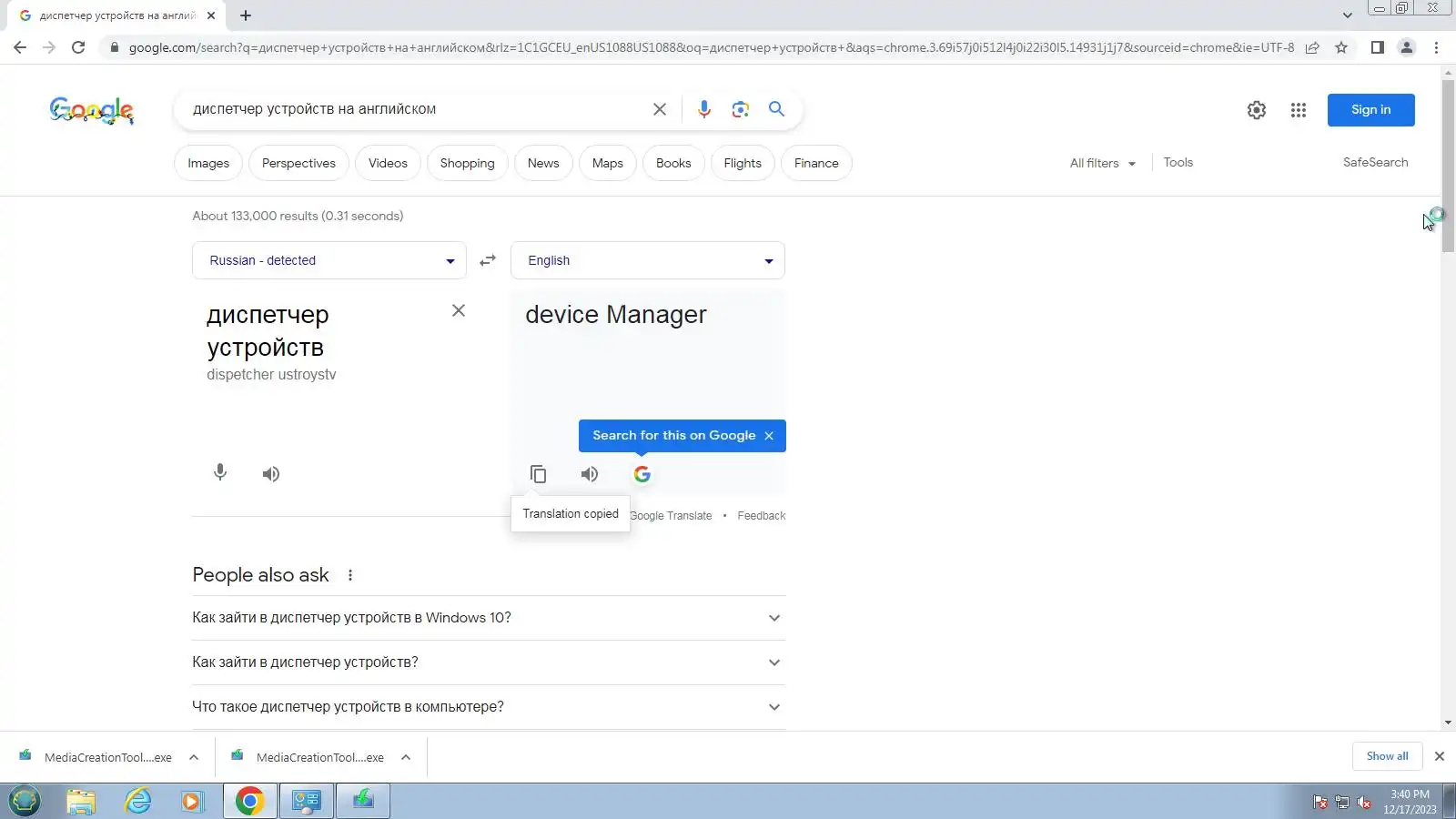Click the vertical page scrollbar
This screenshot has height=819, width=1456.
click(x=1448, y=167)
